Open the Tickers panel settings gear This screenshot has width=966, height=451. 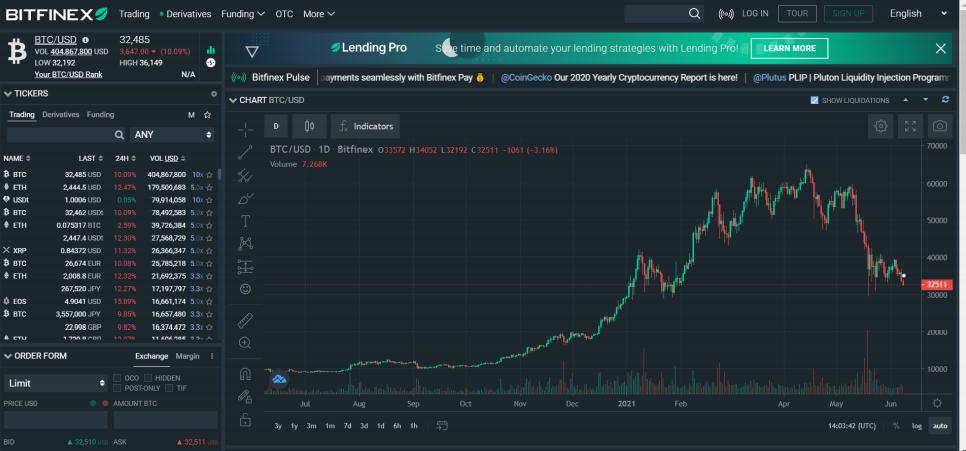tap(214, 94)
